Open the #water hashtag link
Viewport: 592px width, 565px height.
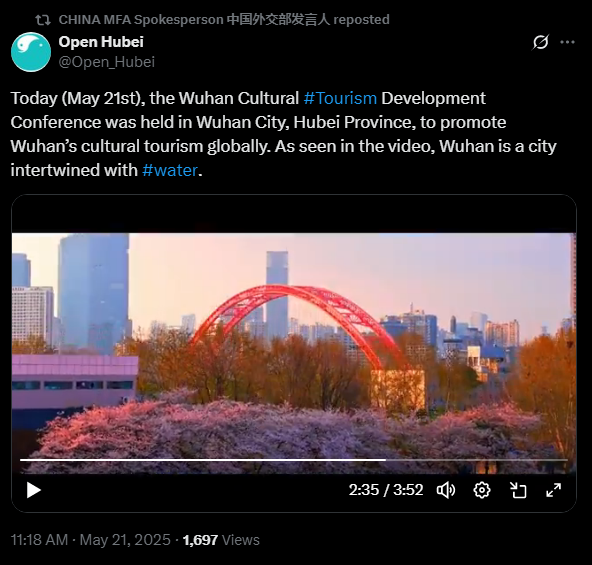tap(170, 170)
